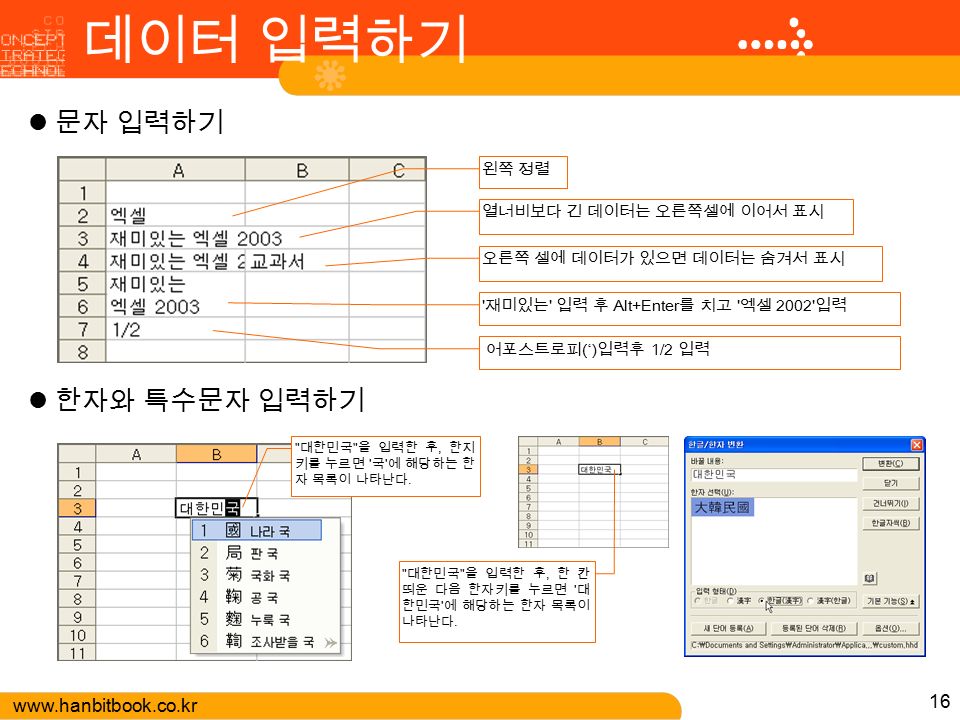Screen dimensions: 960x720
Task: Choose candidate 6 鞫 조사받을 국
Action: point(257,641)
